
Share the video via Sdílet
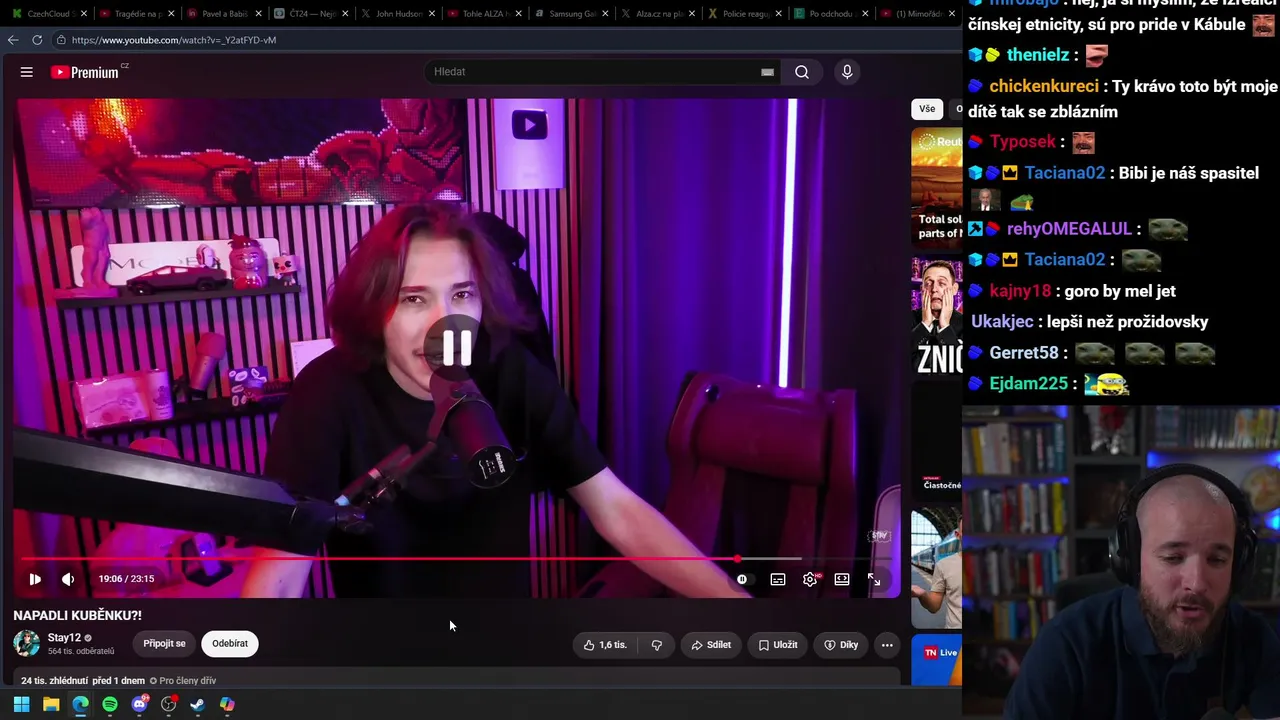point(711,645)
